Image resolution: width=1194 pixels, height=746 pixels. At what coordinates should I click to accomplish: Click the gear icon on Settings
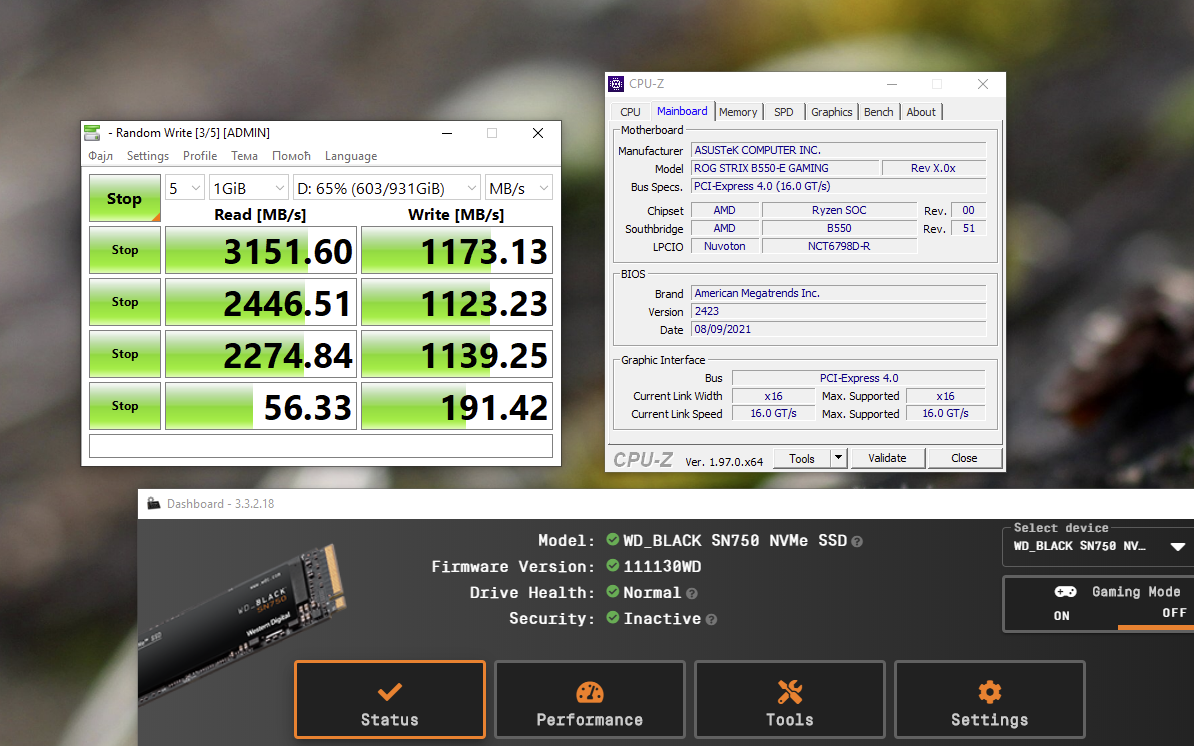[989, 691]
